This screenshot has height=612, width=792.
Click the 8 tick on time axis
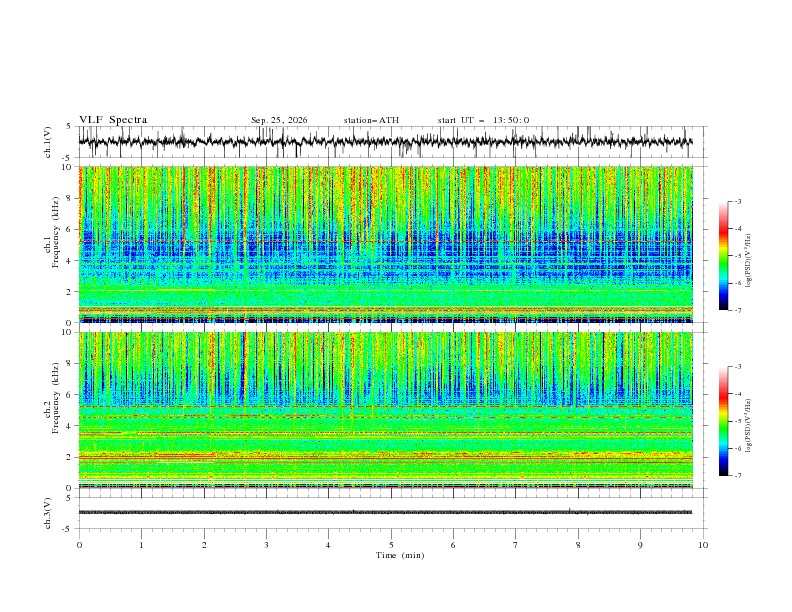(578, 545)
